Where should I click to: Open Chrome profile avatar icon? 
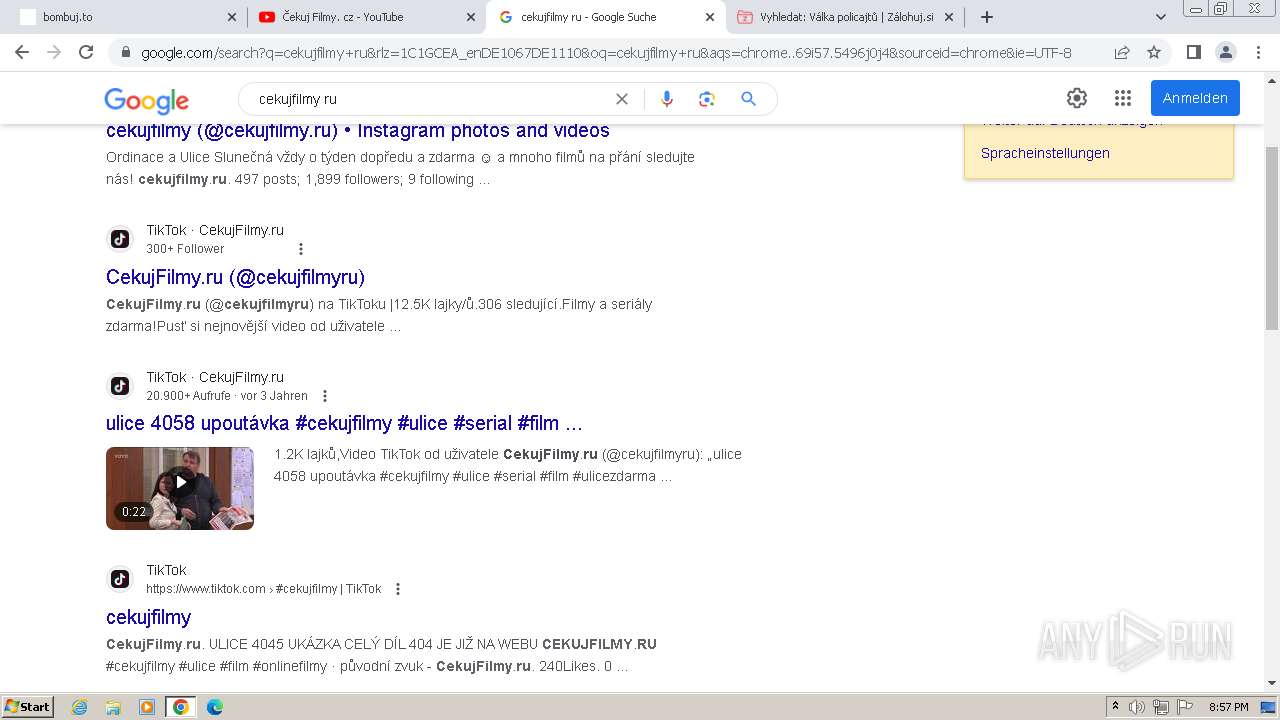1225,52
